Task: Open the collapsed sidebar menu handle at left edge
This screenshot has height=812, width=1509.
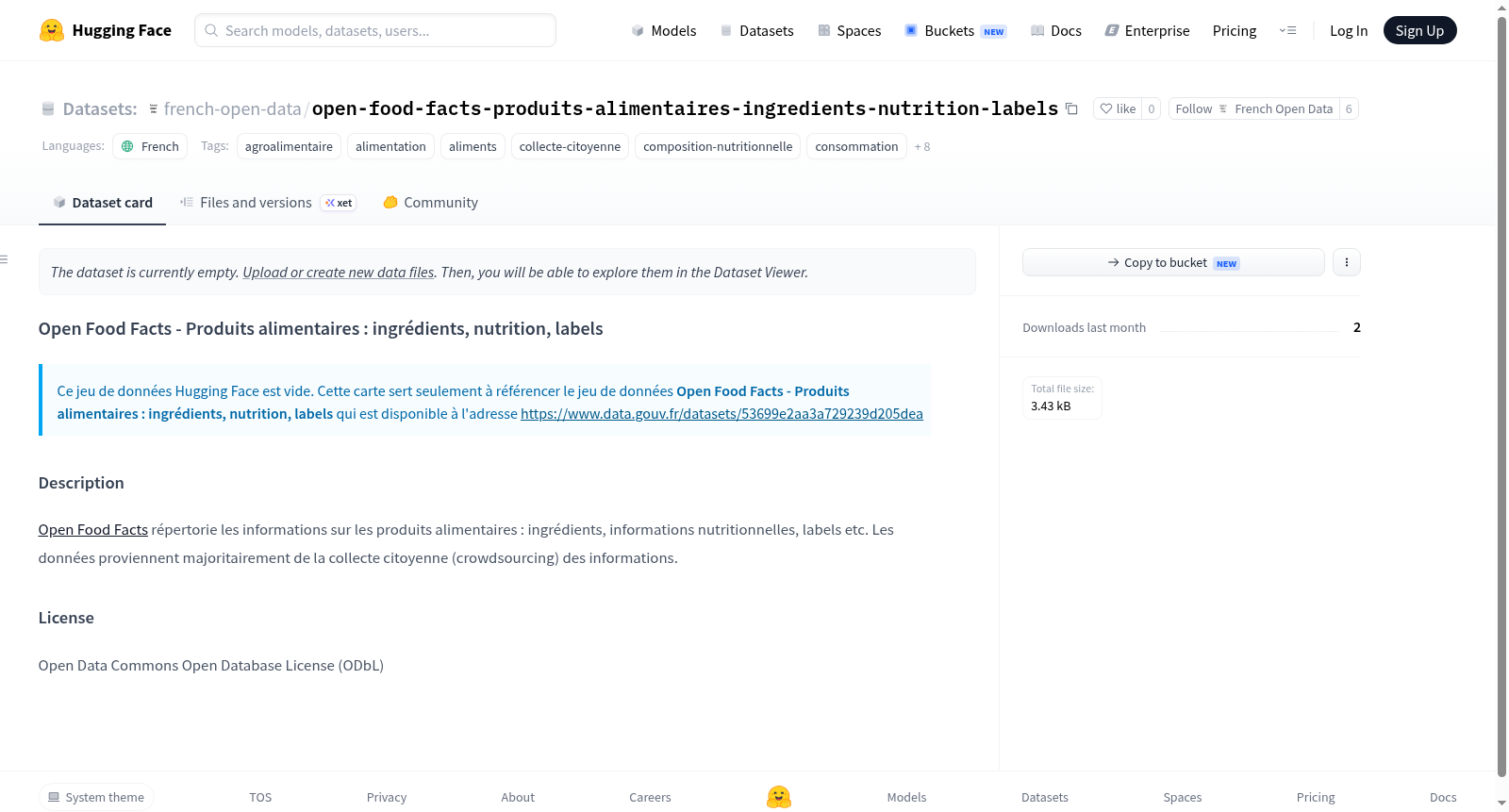Action: click(4, 259)
